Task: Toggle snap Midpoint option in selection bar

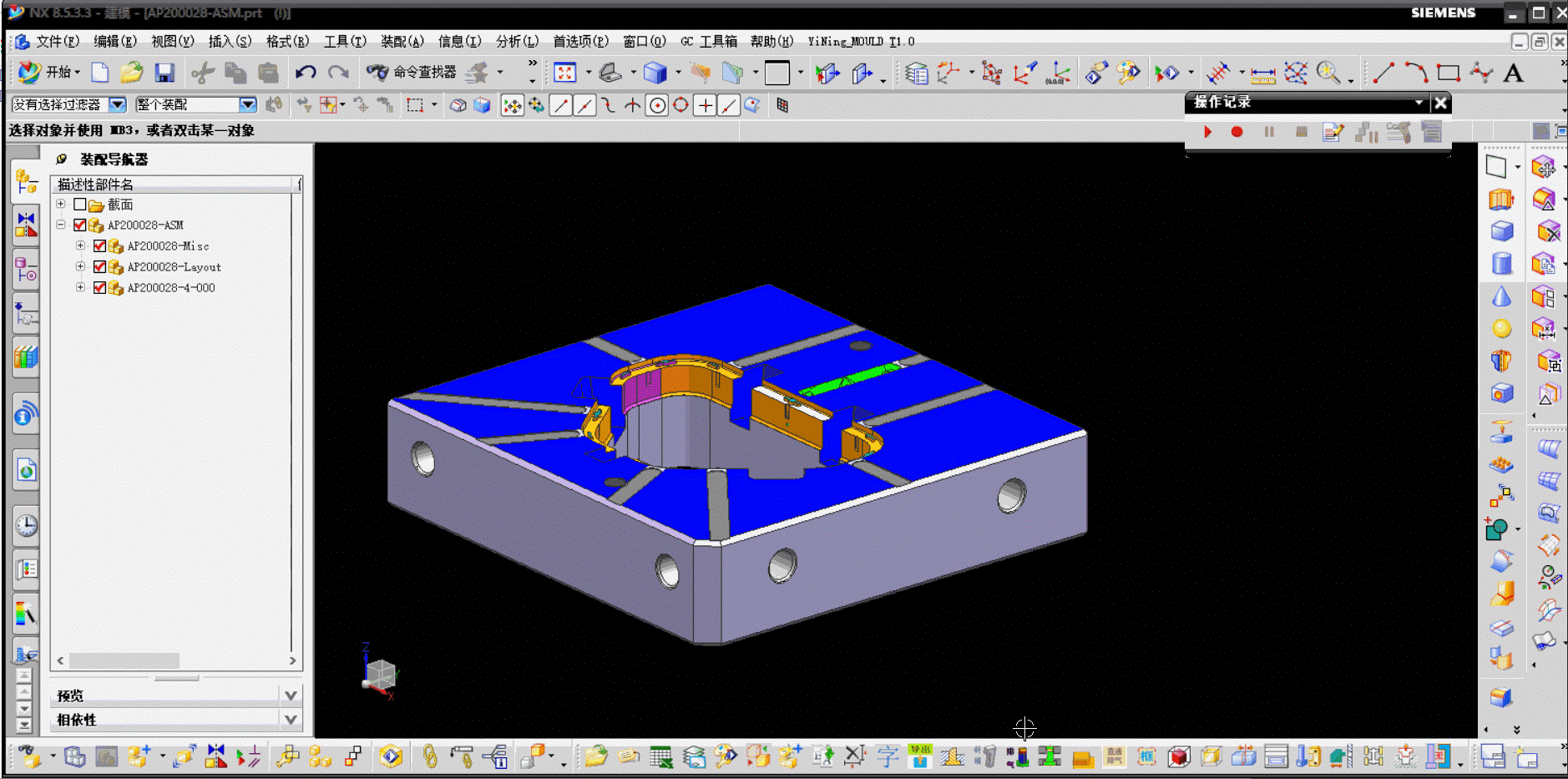Action: point(584,105)
